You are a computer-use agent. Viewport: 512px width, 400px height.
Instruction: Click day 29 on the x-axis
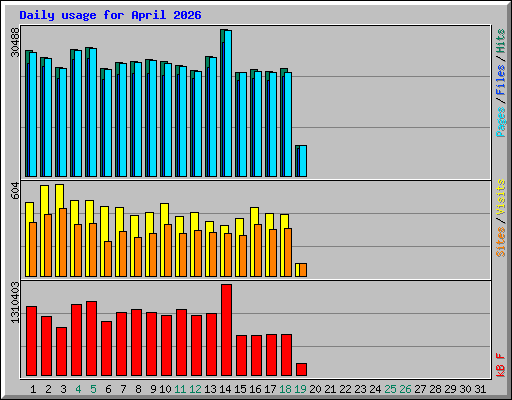coord(450,389)
